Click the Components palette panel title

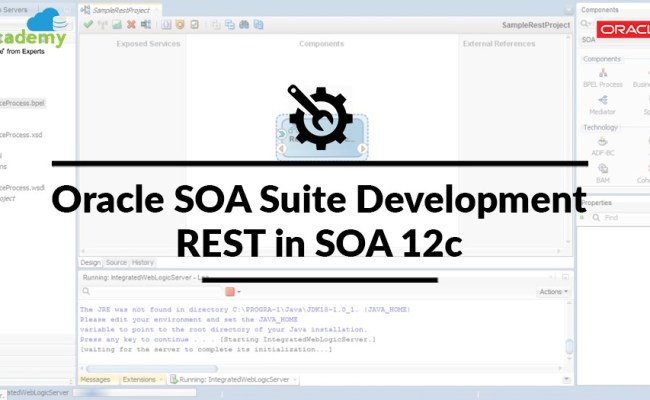tap(600, 10)
